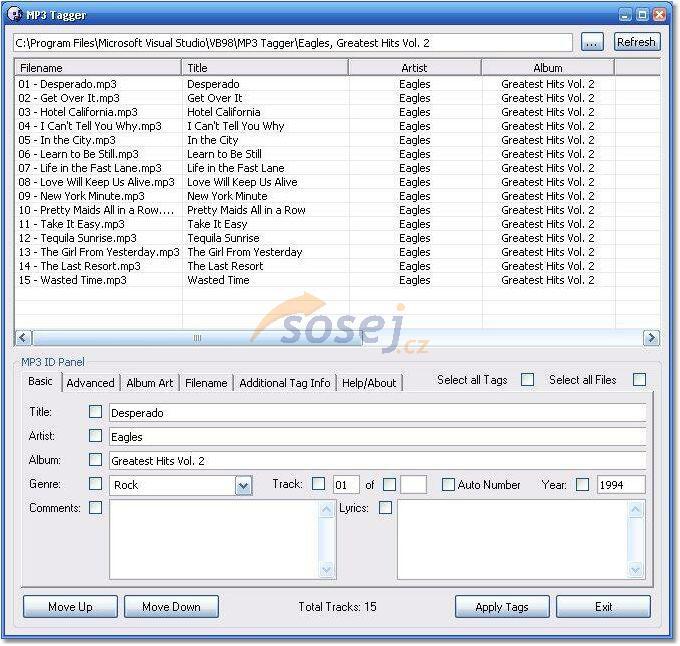Click the Title cell 'Hotel California'
Viewport: 680px width, 646px height.
coord(224,112)
